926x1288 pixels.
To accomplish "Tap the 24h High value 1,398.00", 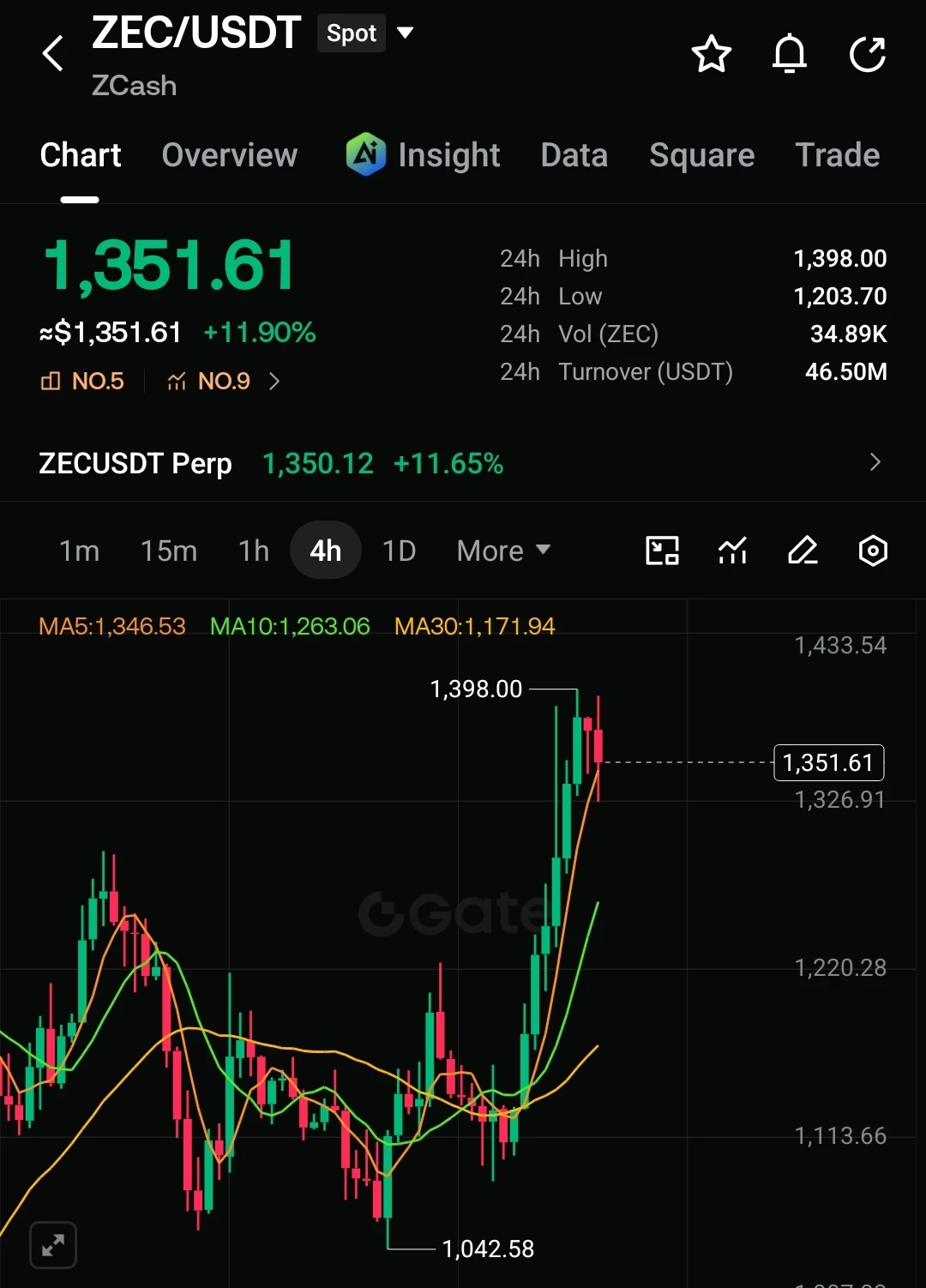I will tap(840, 258).
